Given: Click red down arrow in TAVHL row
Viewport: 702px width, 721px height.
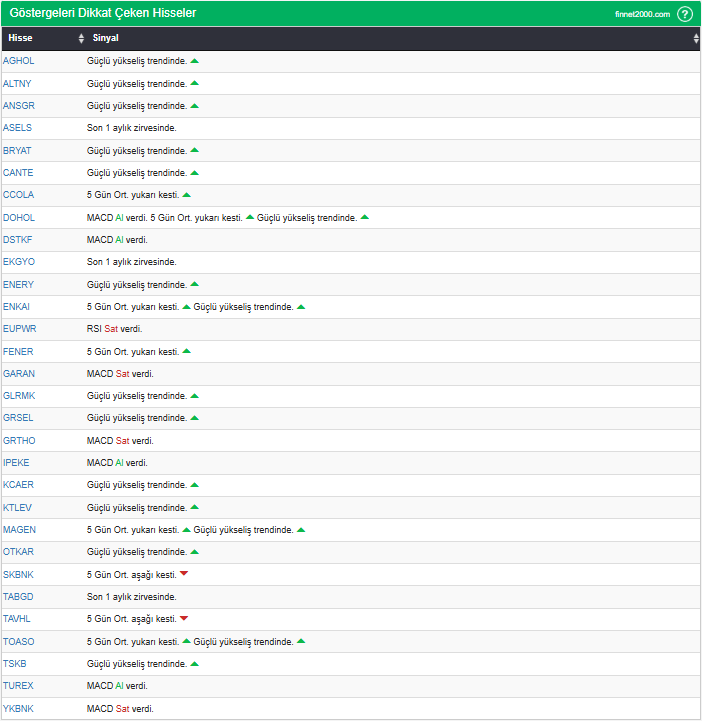Looking at the screenshot, I should (x=184, y=619).
